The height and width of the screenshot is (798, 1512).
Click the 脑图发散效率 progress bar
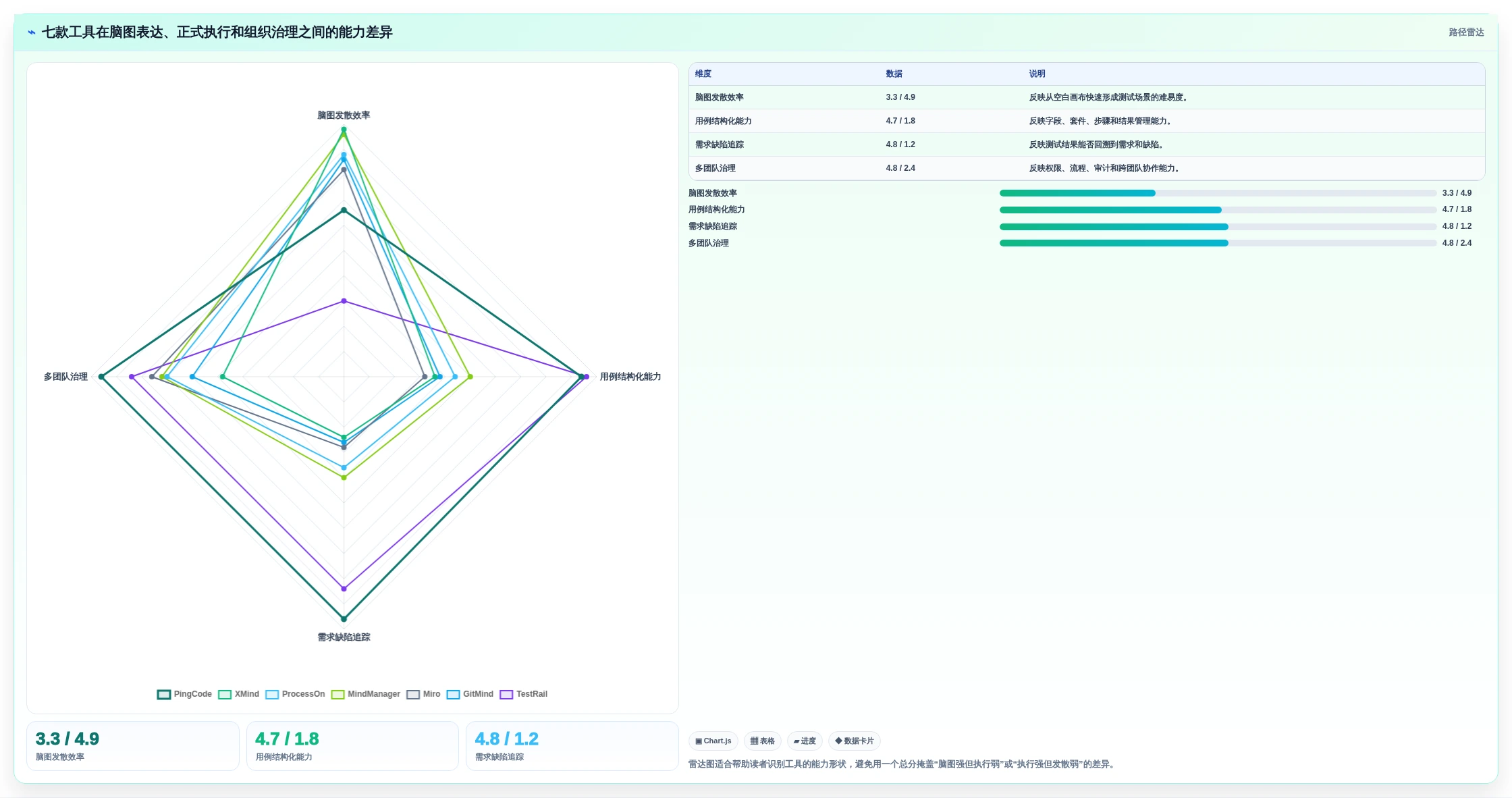(1218, 193)
